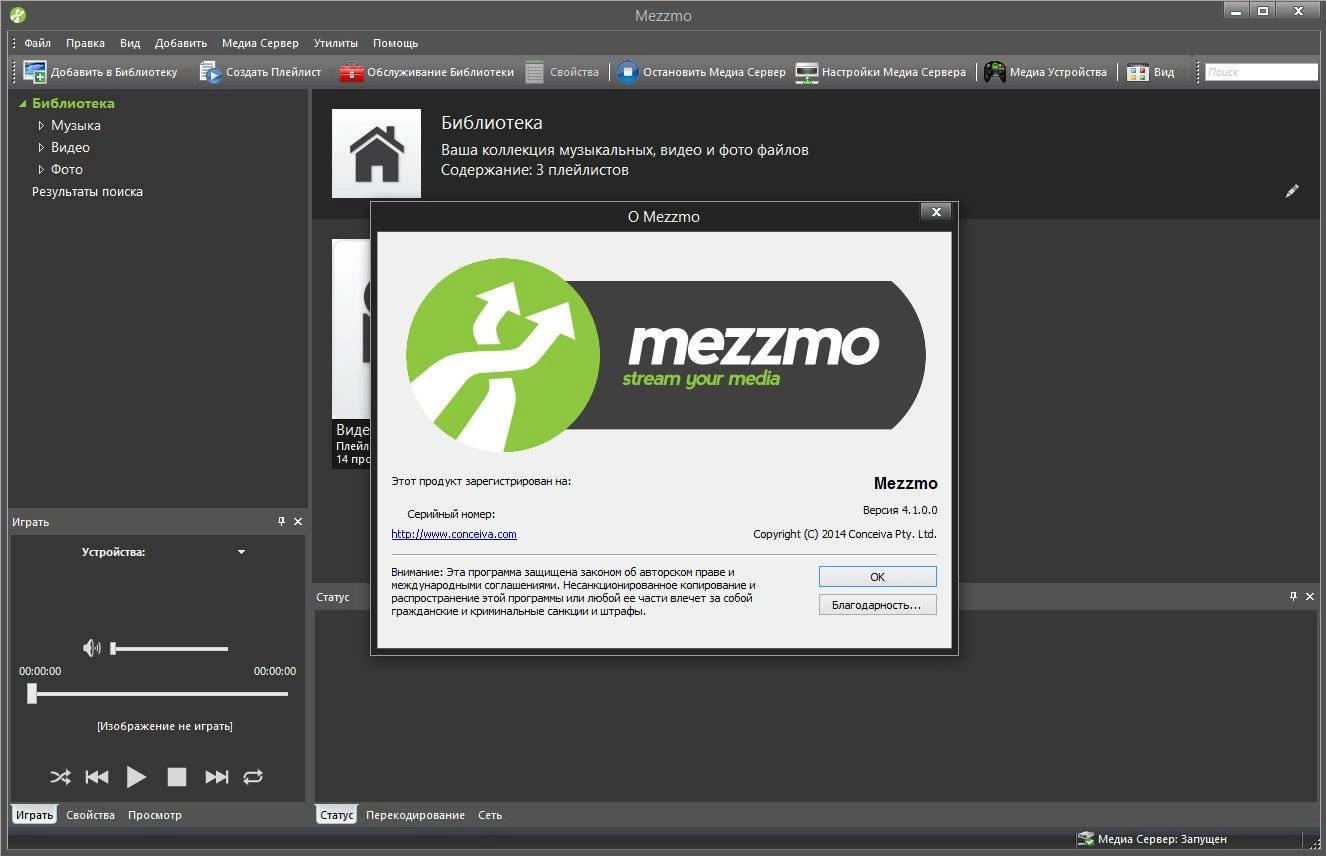Open Library Maintenance toolbox icon
The image size is (1326, 856).
(x=351, y=72)
